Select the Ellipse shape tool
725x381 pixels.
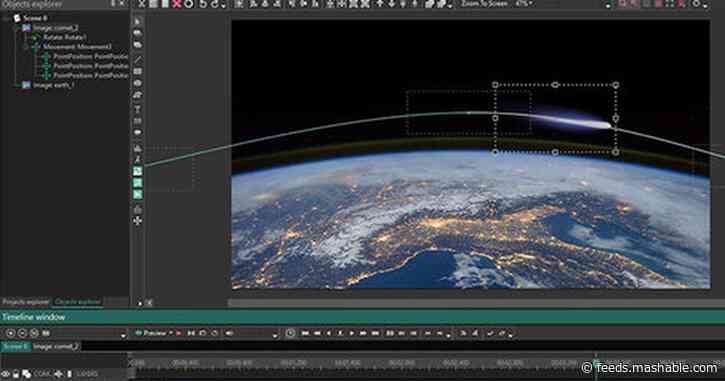click(138, 84)
